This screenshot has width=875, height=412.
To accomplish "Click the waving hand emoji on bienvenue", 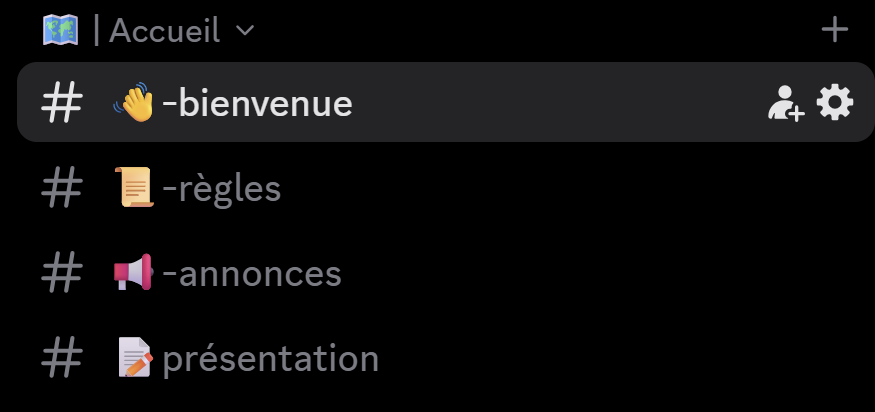I will pos(133,103).
